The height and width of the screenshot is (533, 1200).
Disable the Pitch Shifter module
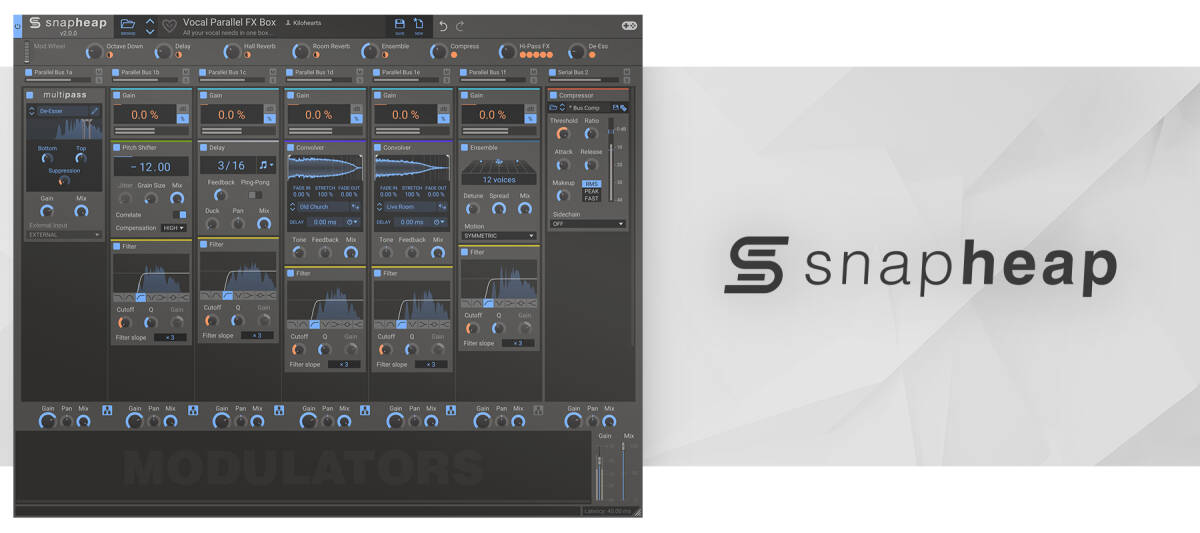(116, 147)
